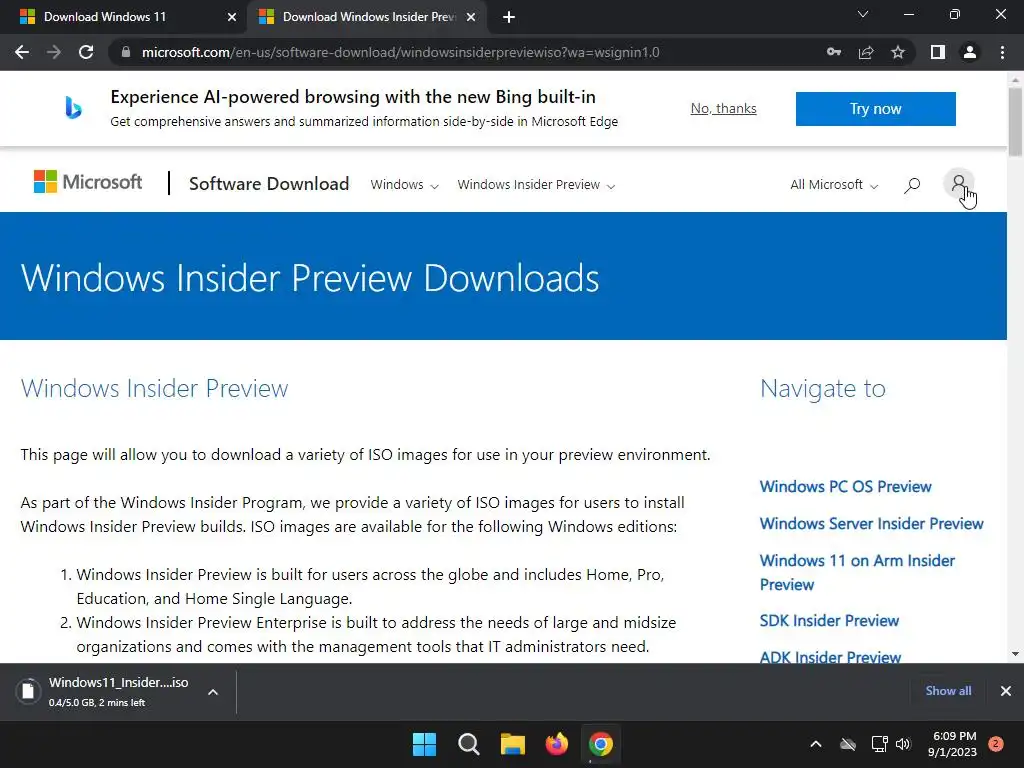Open the Windows Start menu
This screenshot has width=1024, height=768.
(x=424, y=744)
